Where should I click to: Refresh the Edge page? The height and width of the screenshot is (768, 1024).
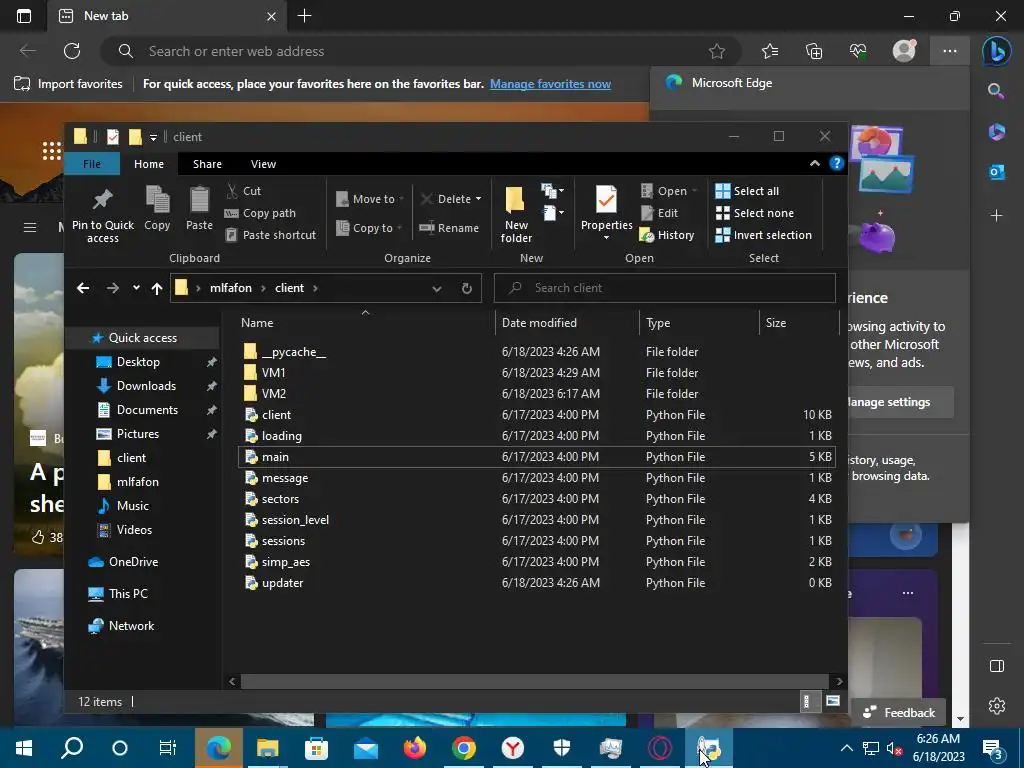(72, 51)
